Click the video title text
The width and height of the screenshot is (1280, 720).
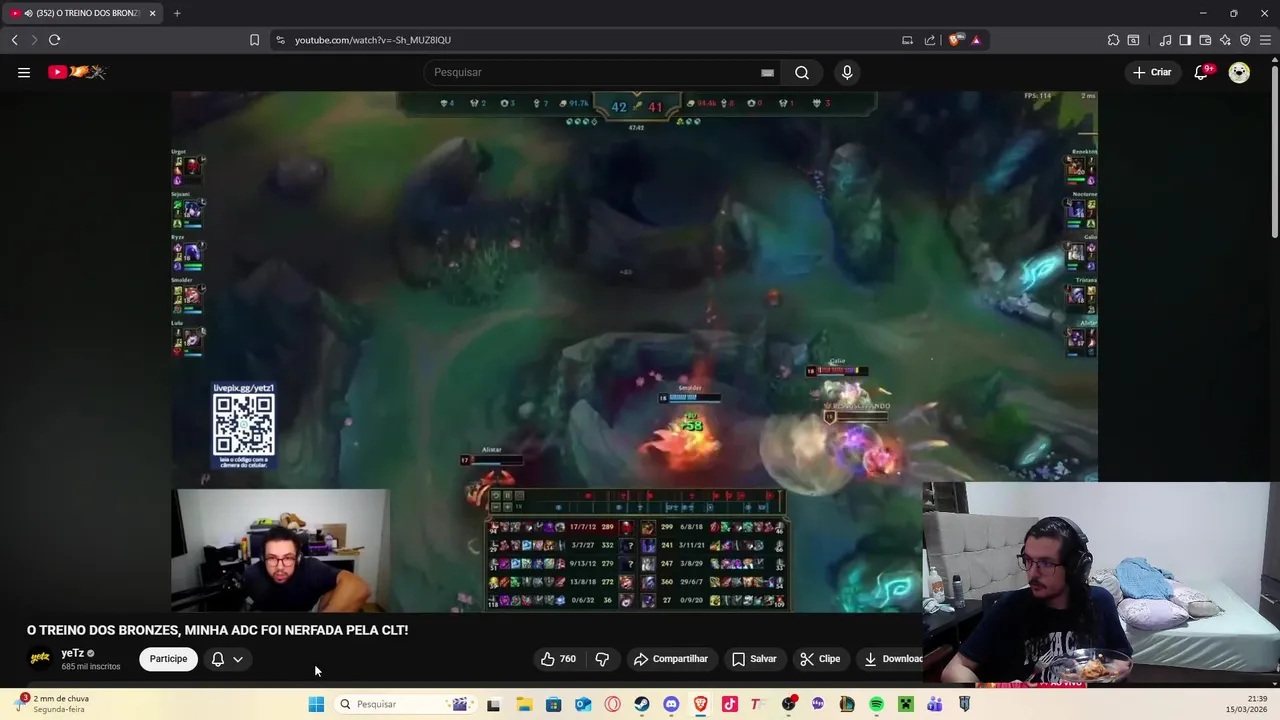tap(217, 630)
